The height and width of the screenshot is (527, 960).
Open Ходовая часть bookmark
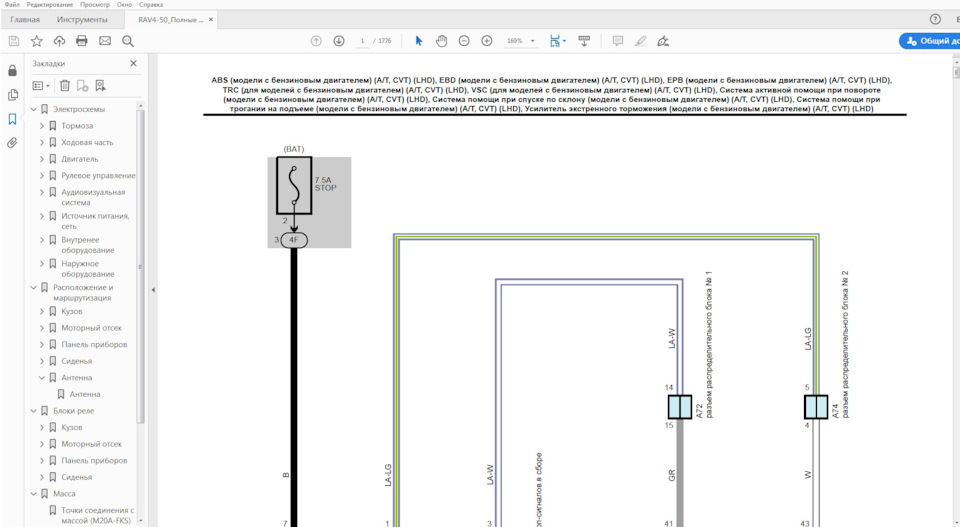[x=87, y=142]
